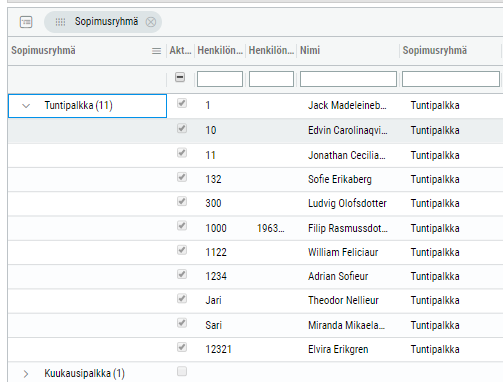The image size is (503, 382).
Task: Select the Ludvig Olofsdotter row
Action: (255, 203)
